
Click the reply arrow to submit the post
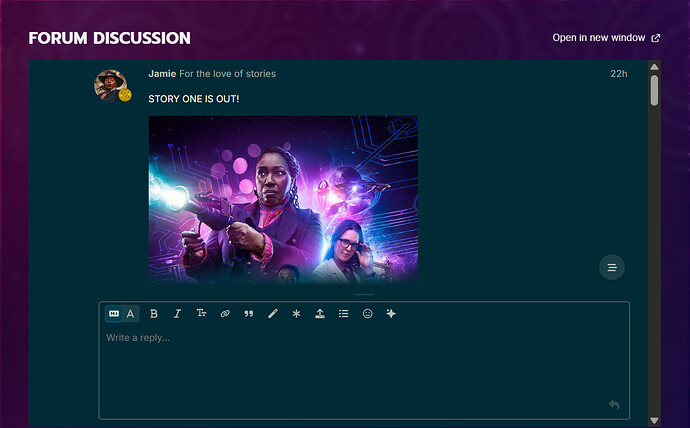(614, 404)
